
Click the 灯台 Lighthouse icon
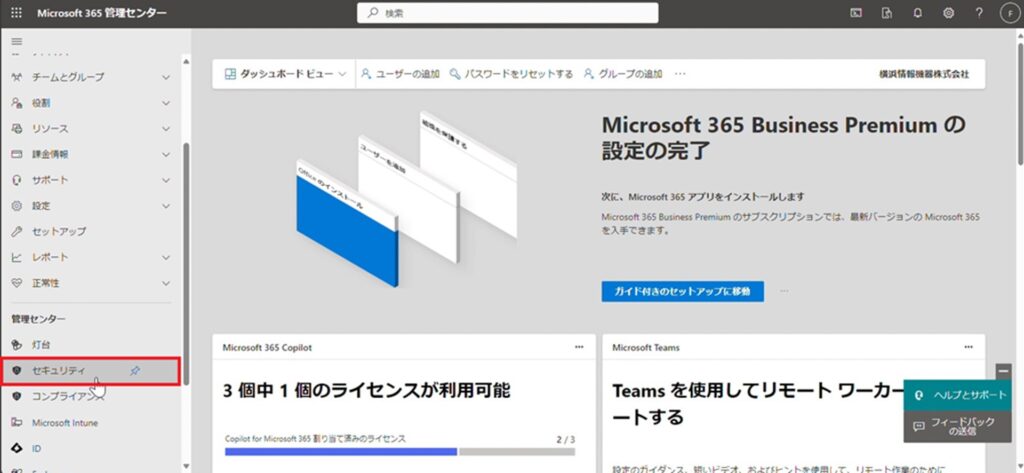(x=17, y=344)
